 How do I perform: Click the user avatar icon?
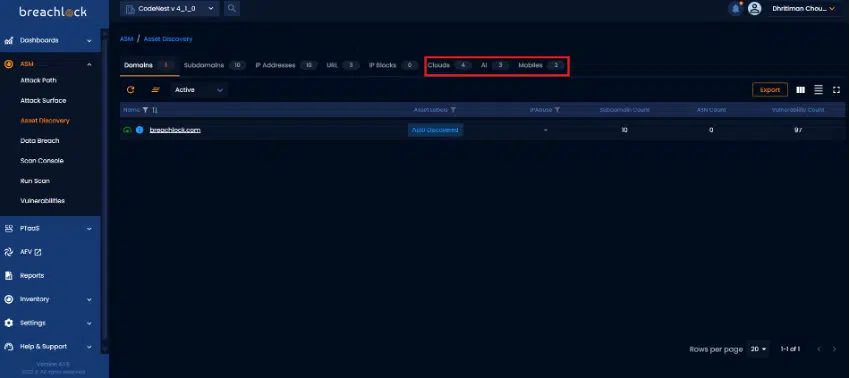point(754,9)
